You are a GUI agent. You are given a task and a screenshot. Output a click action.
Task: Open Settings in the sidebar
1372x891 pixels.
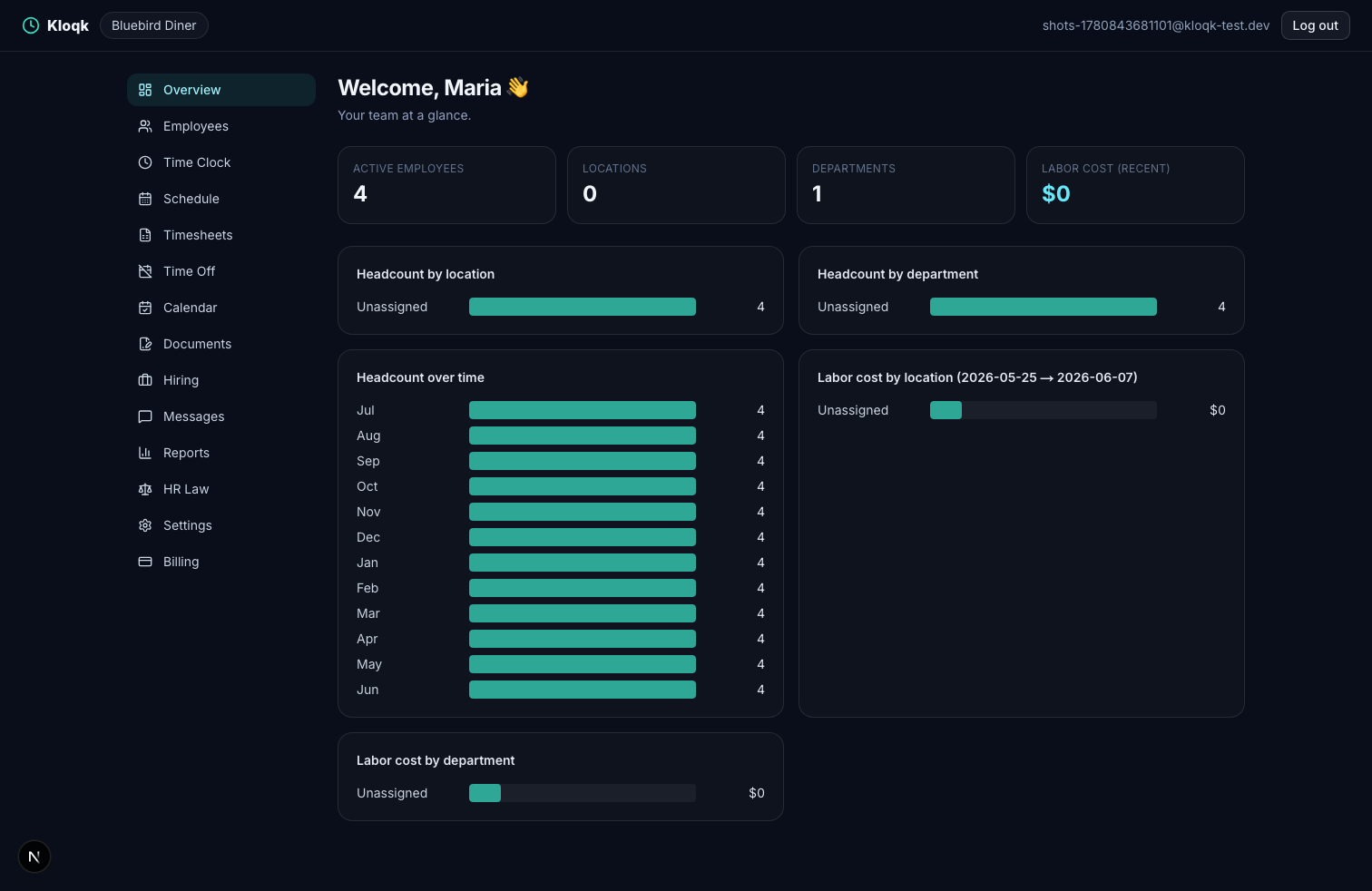pos(221,525)
